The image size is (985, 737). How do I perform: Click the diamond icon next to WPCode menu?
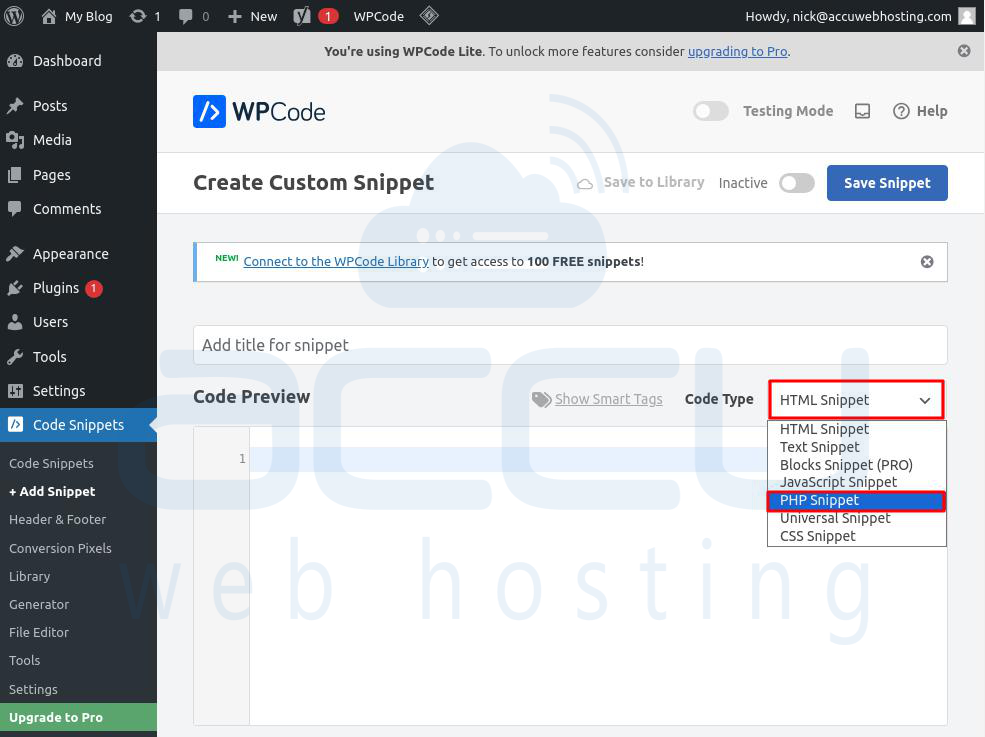pos(429,15)
